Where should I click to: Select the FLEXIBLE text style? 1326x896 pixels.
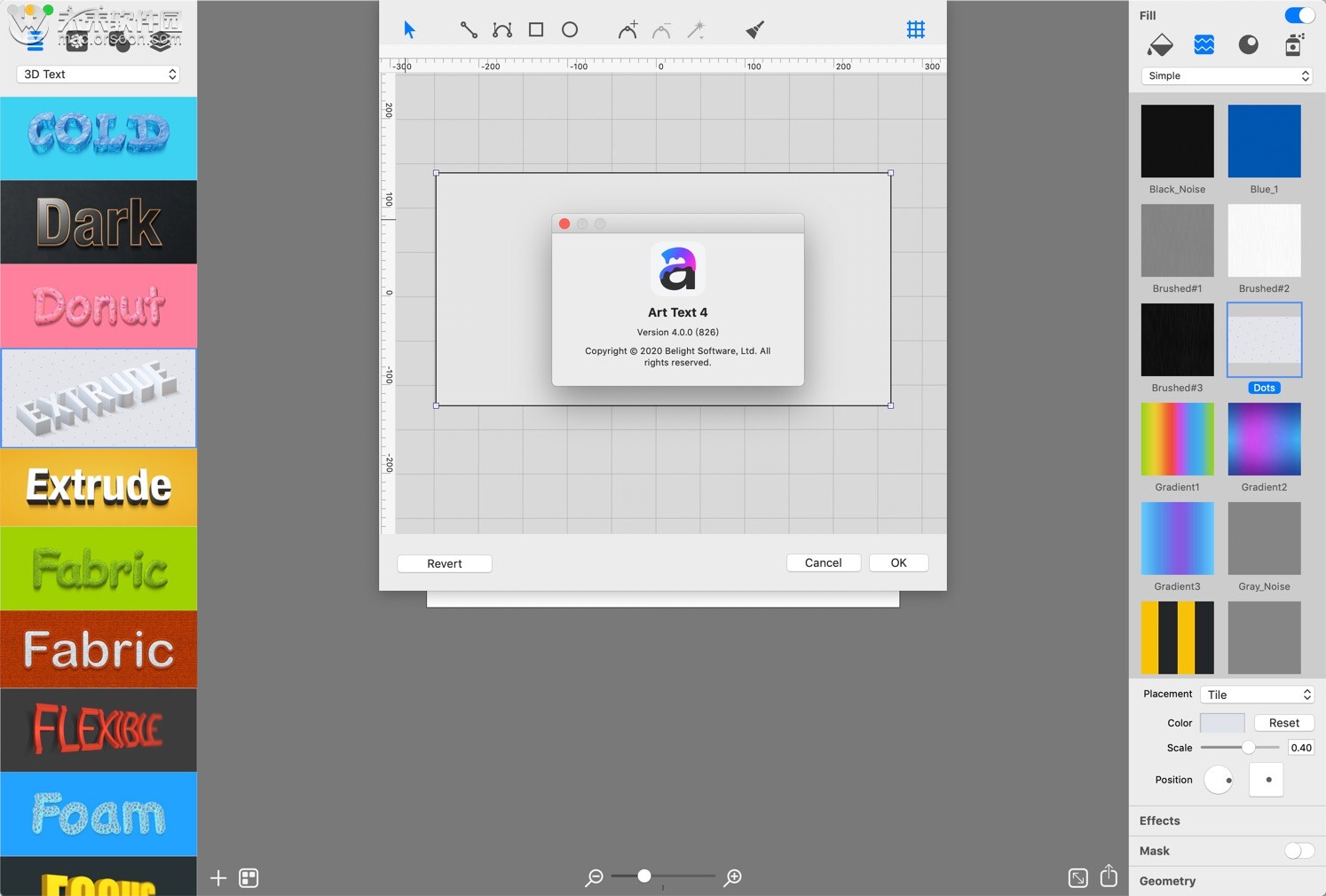point(99,730)
